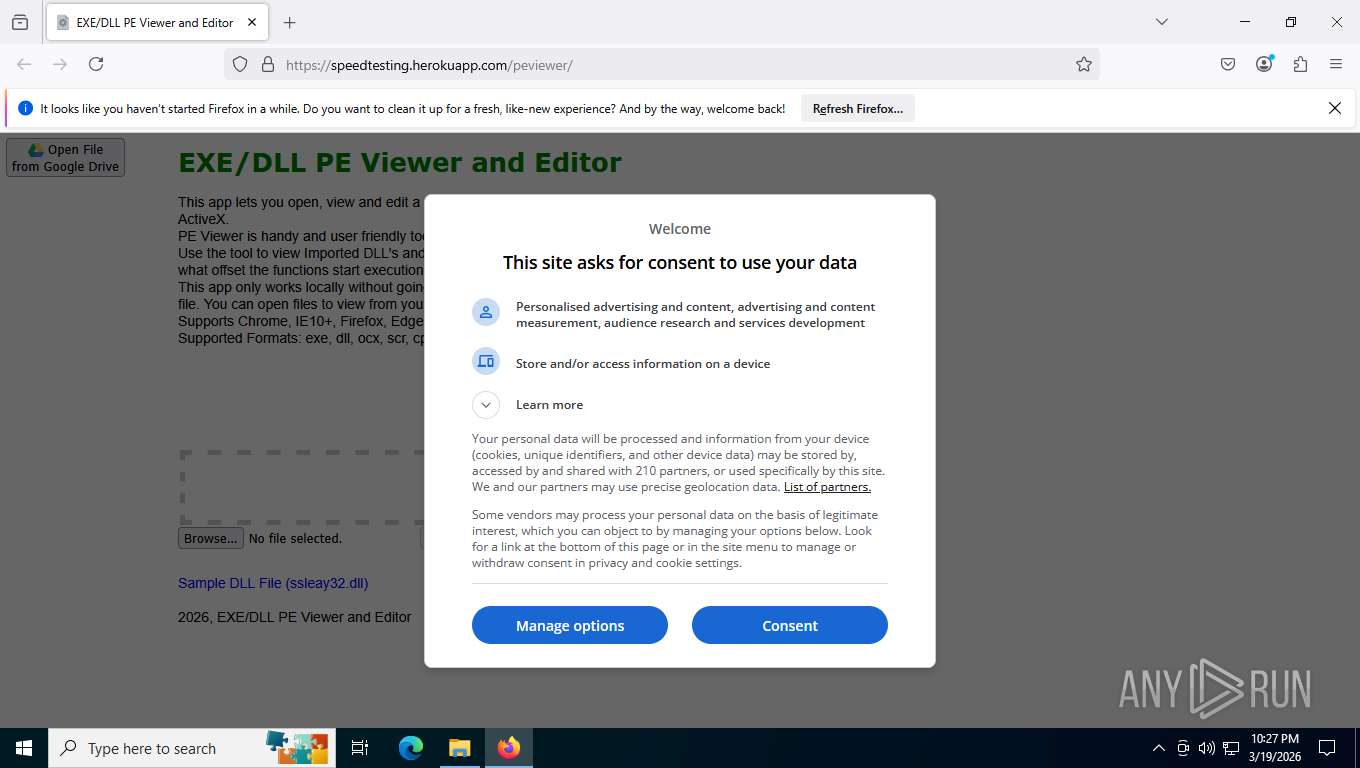Reload the current page
1360x768 pixels.
[x=96, y=64]
